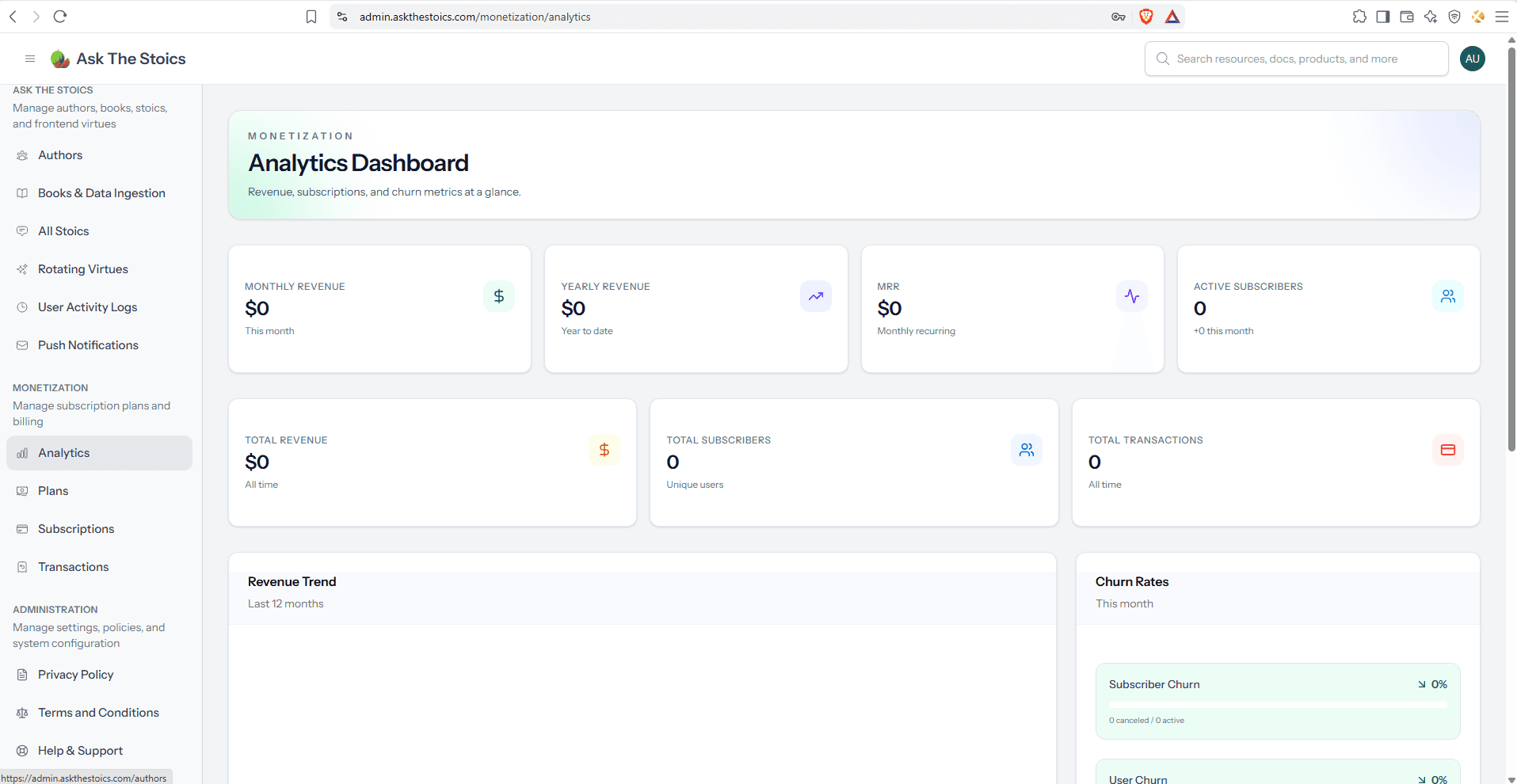Select Analytics in the sidebar
This screenshot has width=1517, height=784.
coord(99,453)
